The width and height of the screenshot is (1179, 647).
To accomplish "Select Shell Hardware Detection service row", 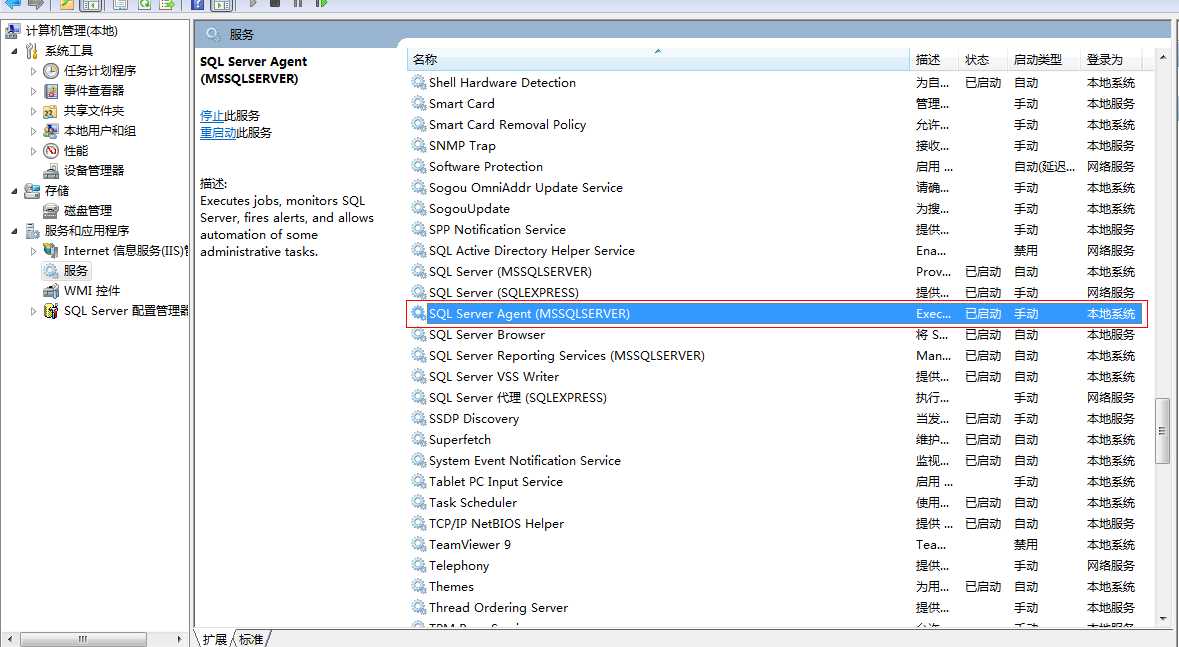I will pyautogui.click(x=774, y=83).
